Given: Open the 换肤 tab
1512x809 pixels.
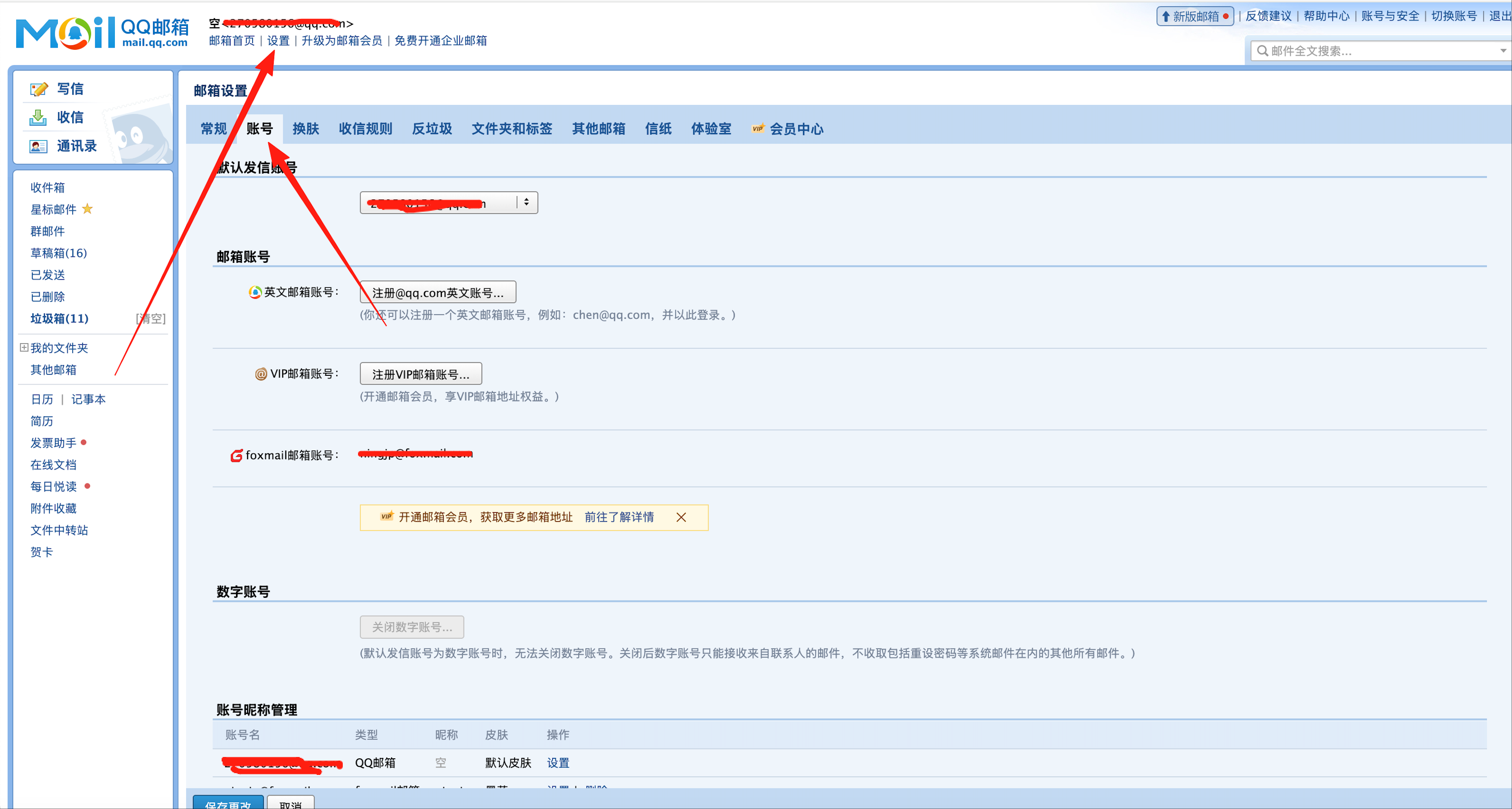Looking at the screenshot, I should point(306,128).
